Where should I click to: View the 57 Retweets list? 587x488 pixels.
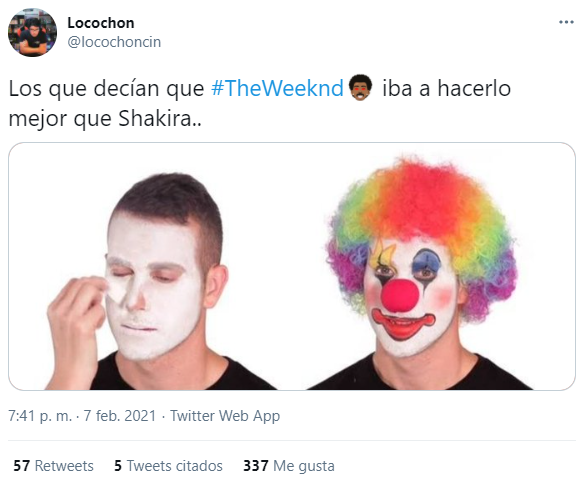point(54,466)
